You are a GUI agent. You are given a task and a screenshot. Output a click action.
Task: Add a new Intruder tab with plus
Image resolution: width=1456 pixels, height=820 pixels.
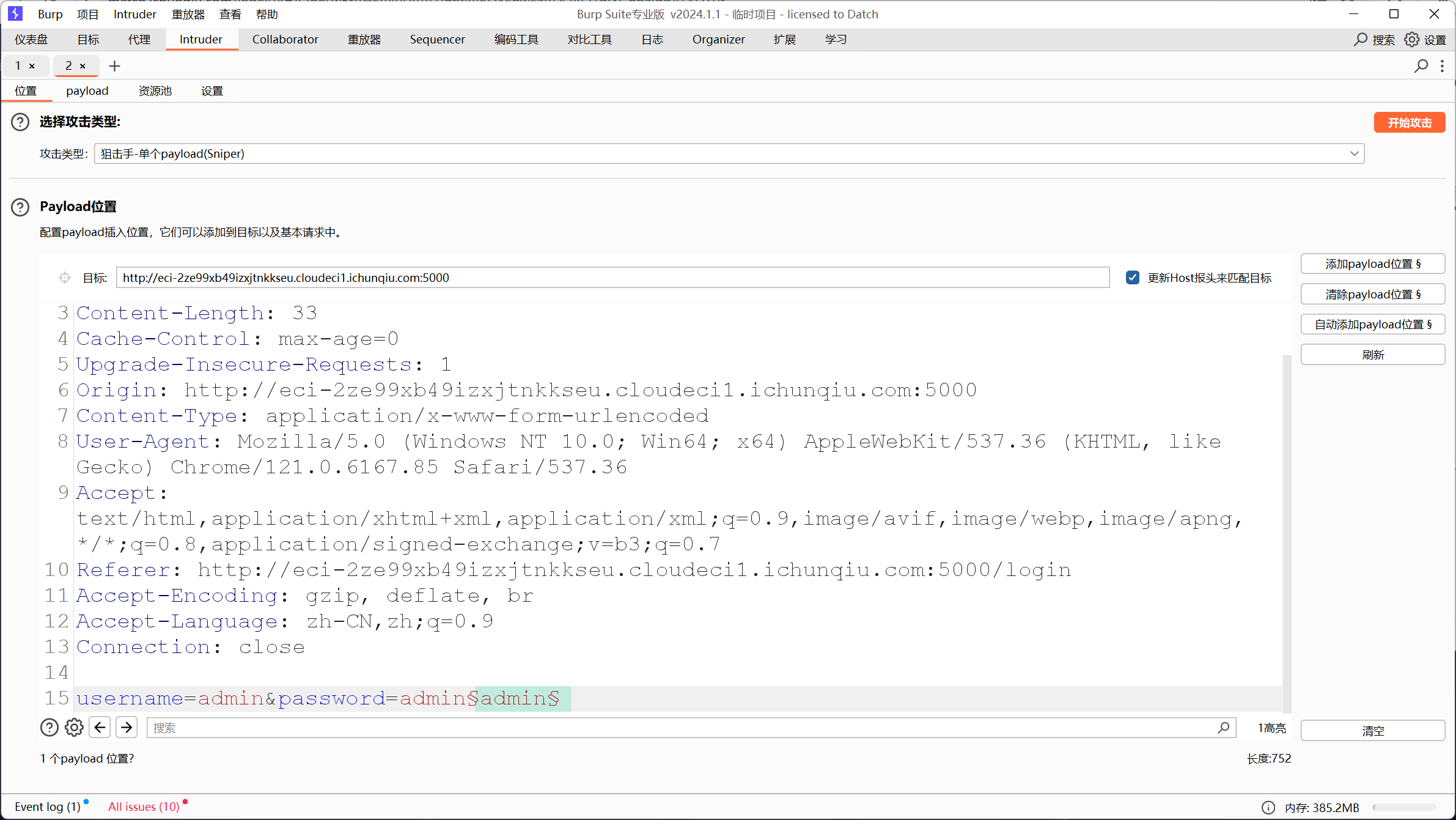point(114,66)
